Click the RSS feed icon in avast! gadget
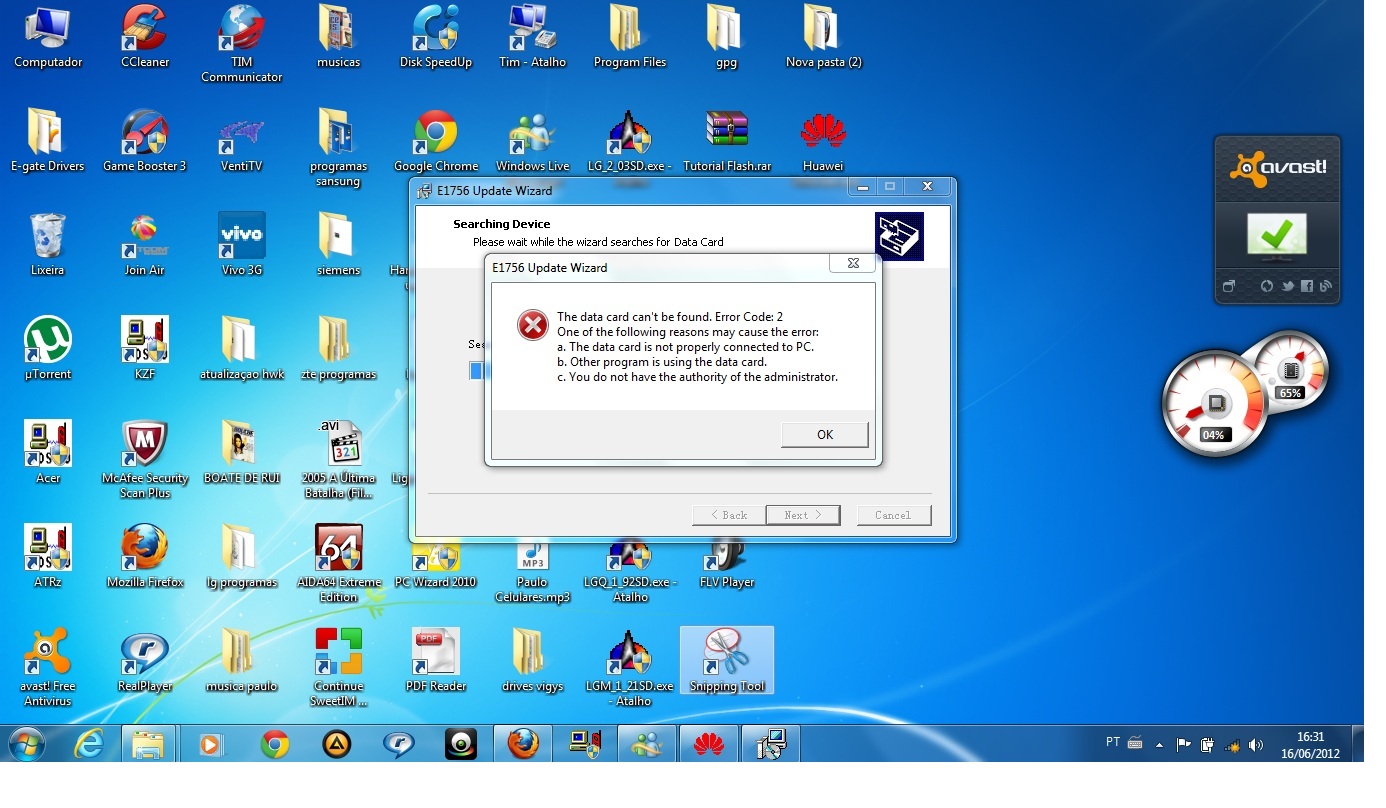1386x808 pixels. click(1326, 286)
